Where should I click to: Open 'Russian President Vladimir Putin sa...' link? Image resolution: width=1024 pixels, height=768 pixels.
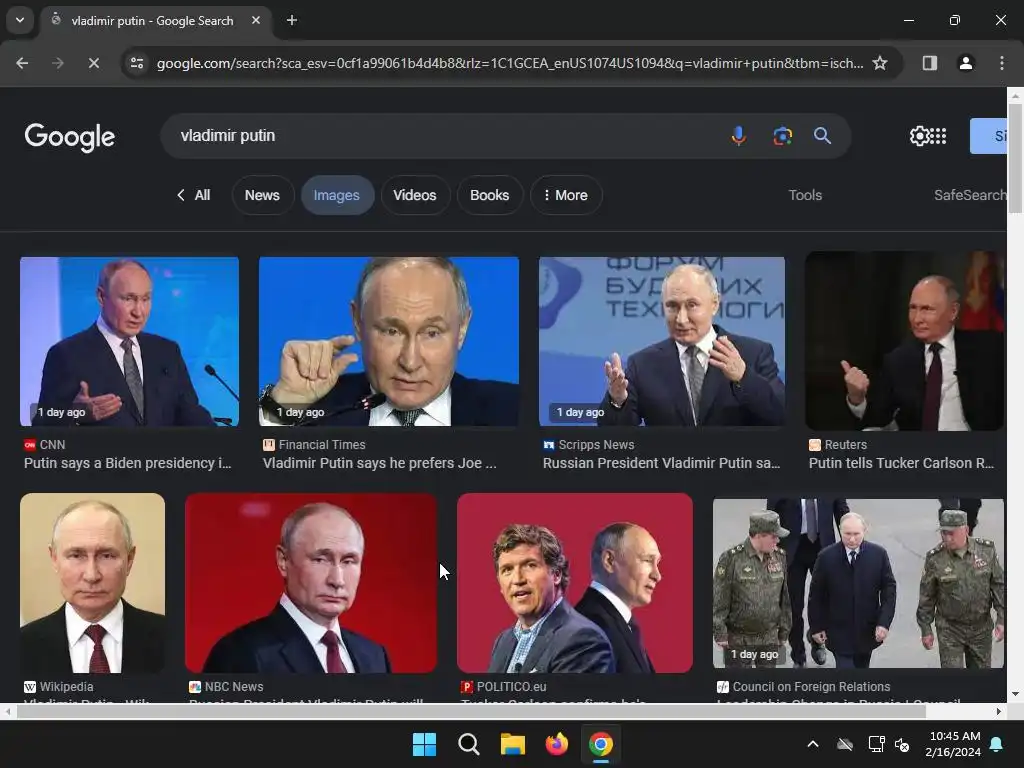pyautogui.click(x=662, y=463)
